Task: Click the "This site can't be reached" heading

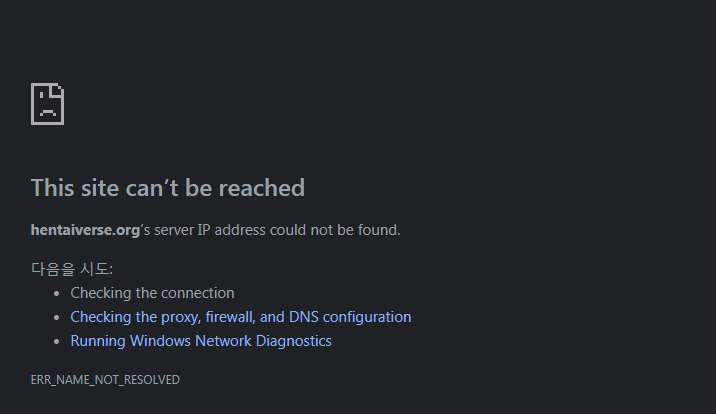Action: (167, 188)
